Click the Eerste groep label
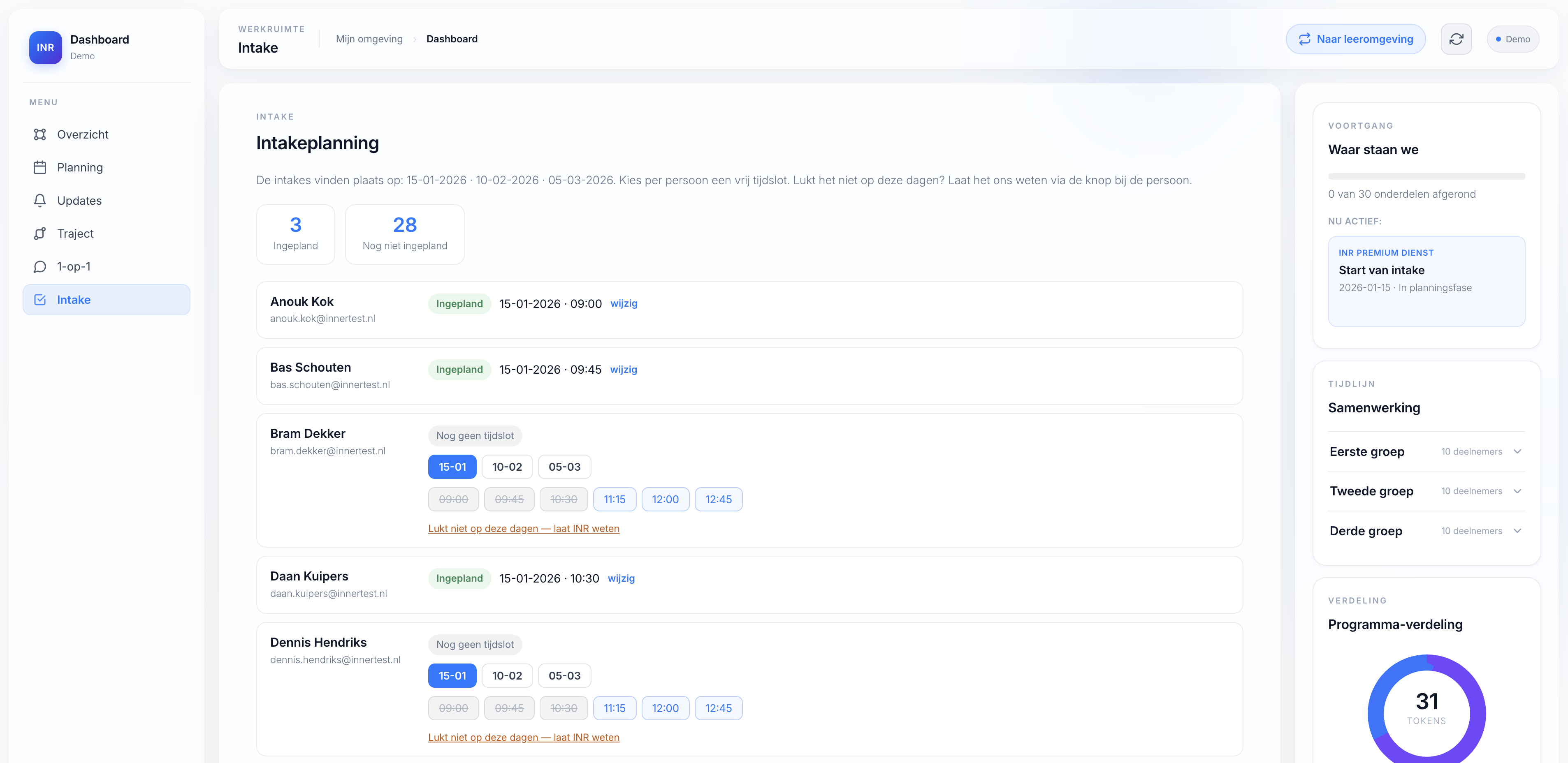This screenshot has width=1568, height=763. coord(1366,451)
